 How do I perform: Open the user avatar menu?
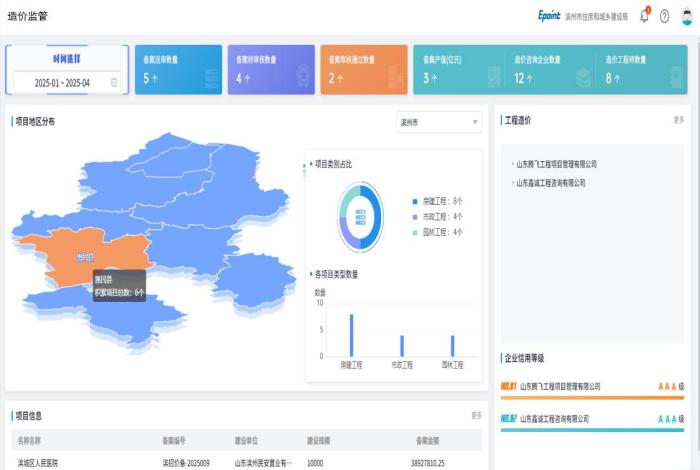687,16
